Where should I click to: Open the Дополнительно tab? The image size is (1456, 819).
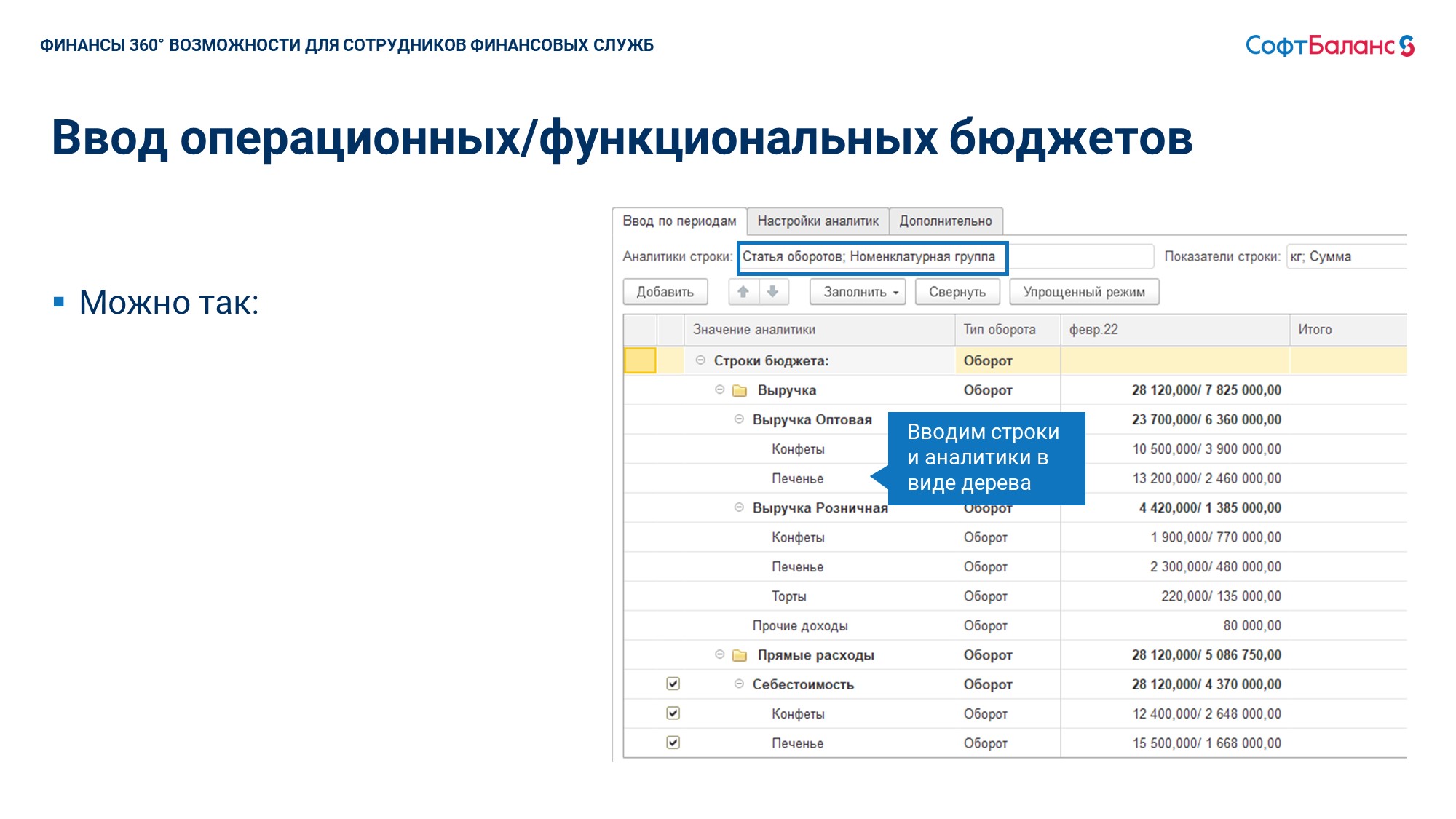click(946, 221)
